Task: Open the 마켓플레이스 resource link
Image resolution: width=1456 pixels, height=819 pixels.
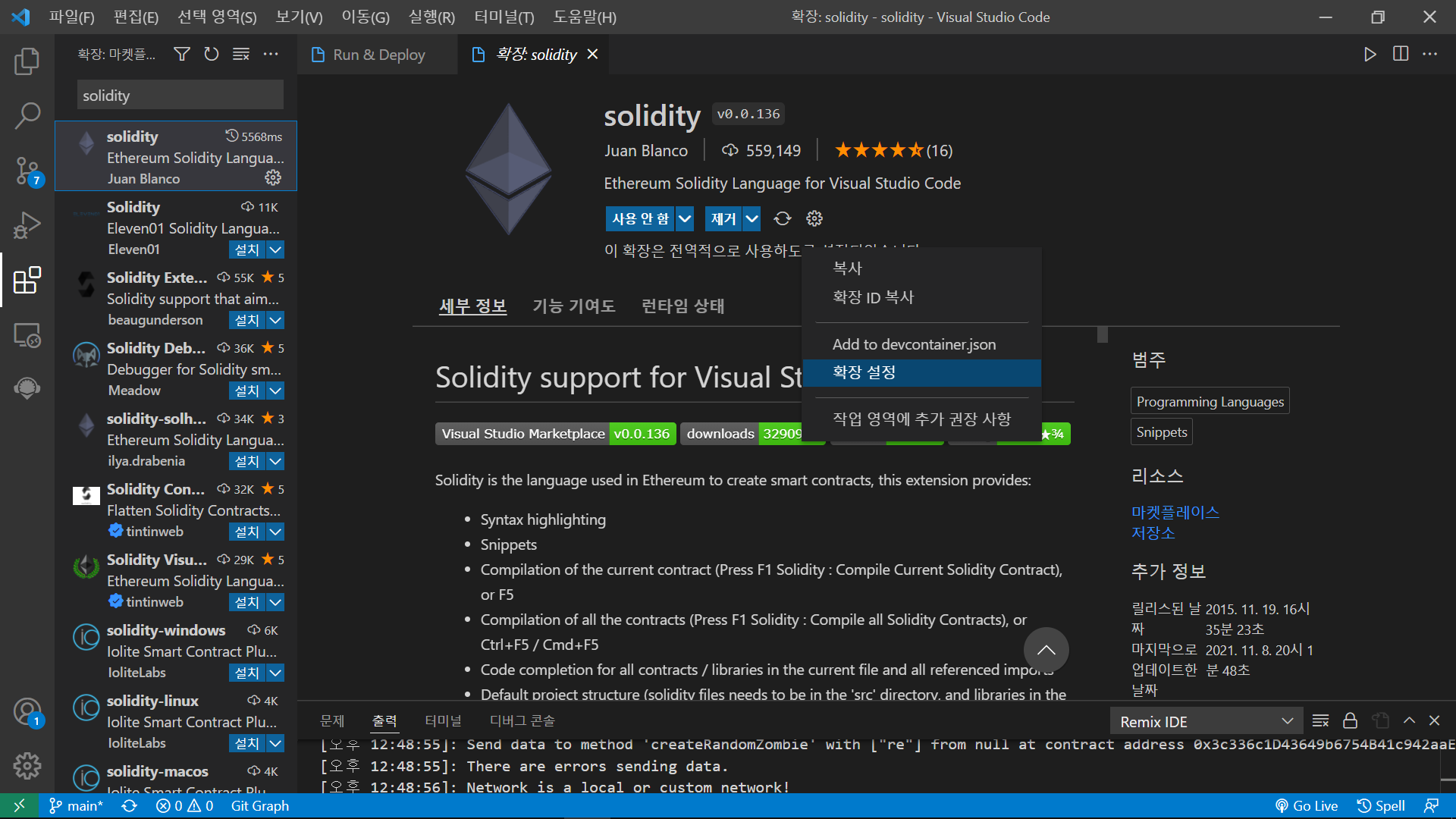Action: click(1175, 512)
